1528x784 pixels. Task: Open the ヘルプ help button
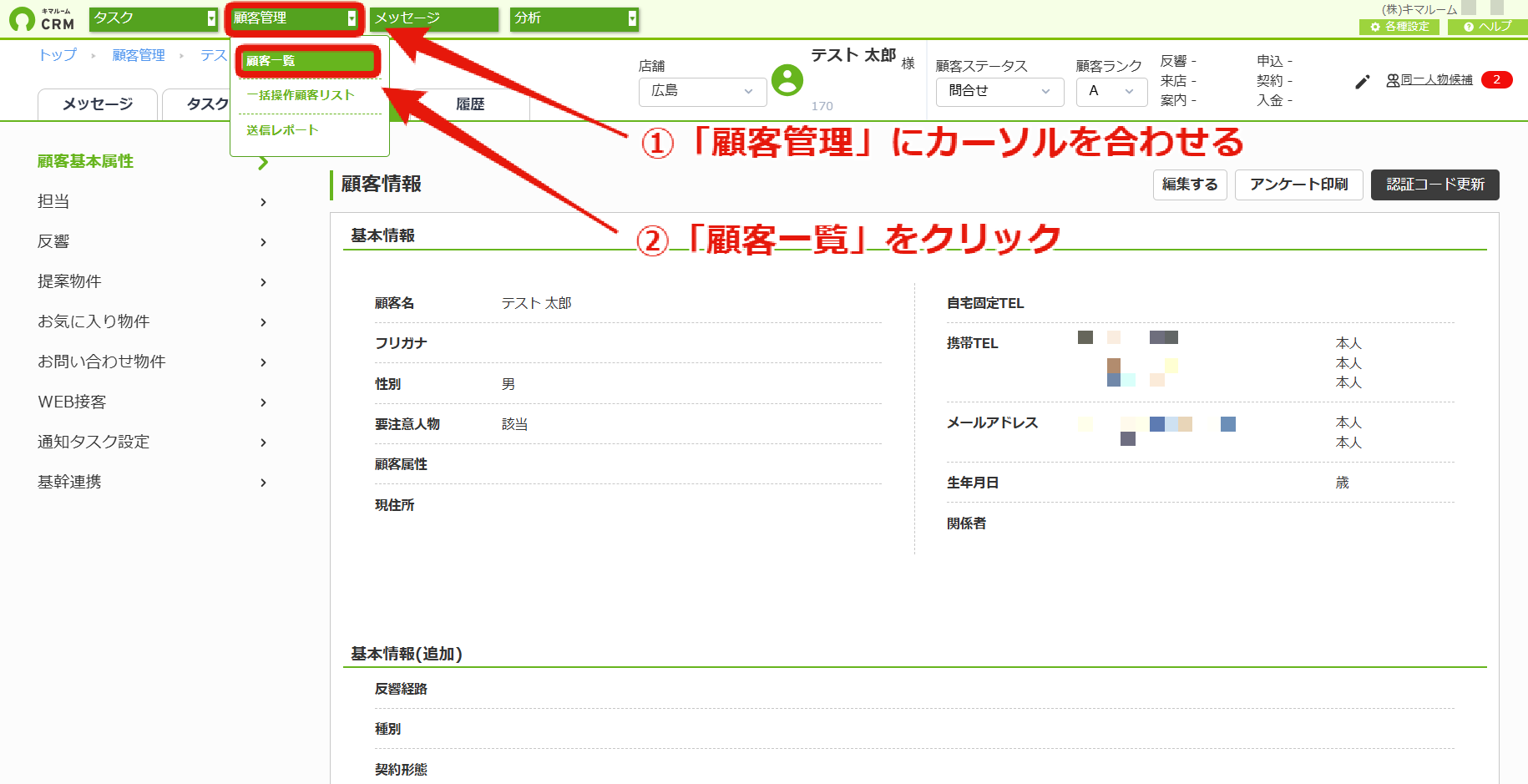[1488, 27]
